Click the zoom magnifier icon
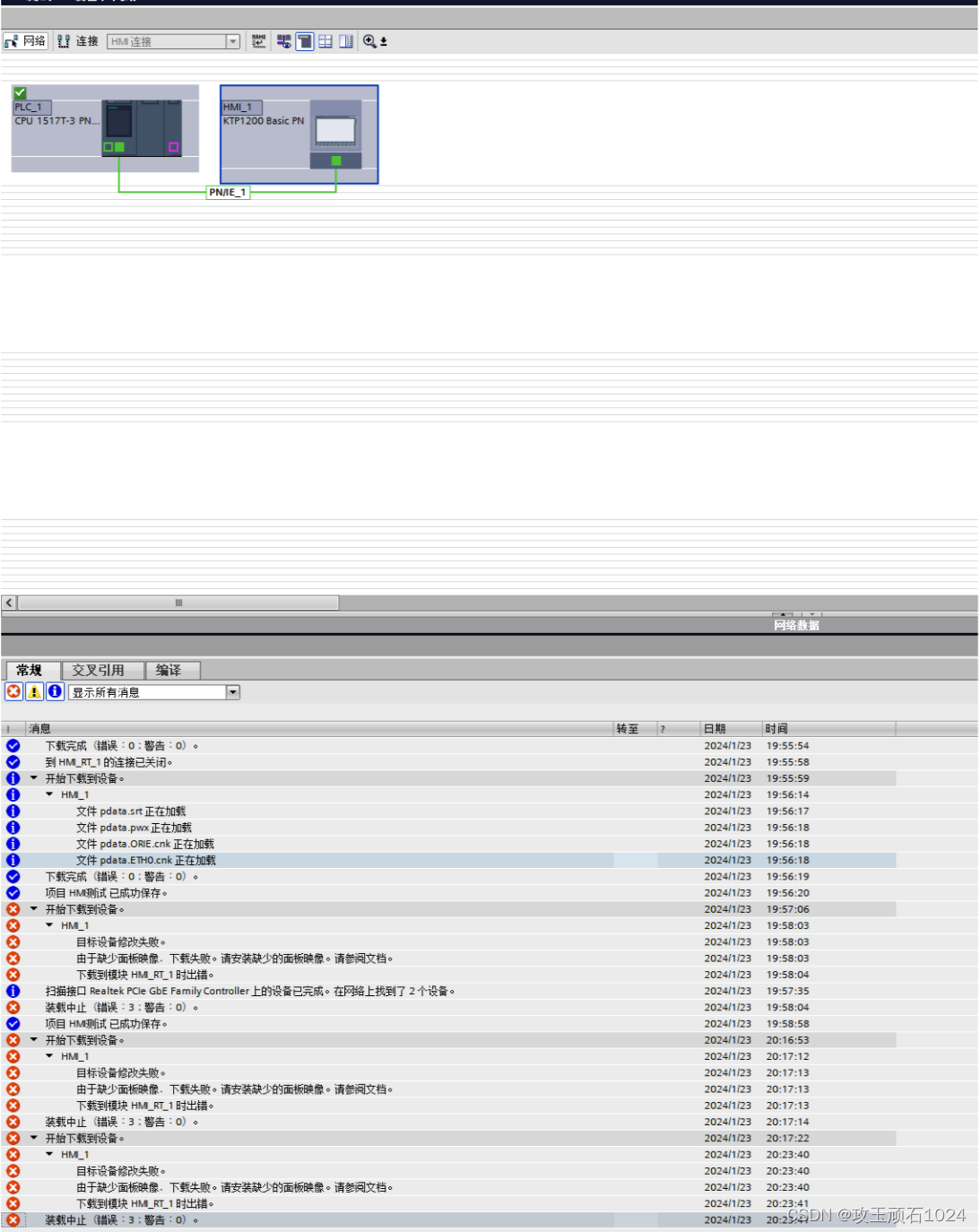 369,41
